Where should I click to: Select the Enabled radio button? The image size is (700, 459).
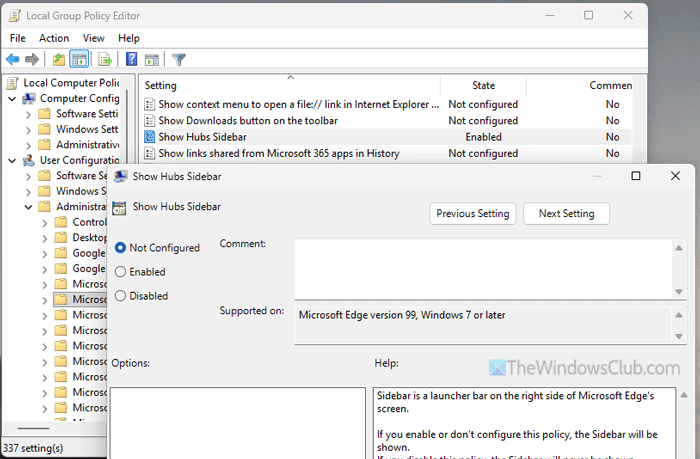click(x=121, y=271)
